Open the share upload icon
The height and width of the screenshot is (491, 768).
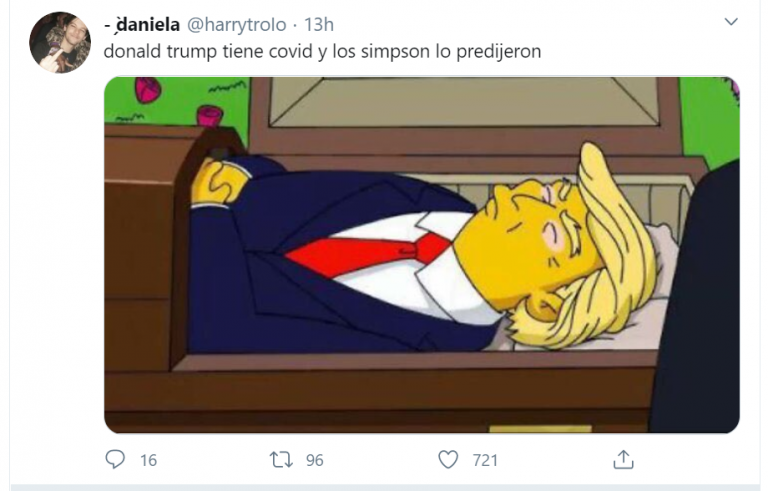click(623, 460)
